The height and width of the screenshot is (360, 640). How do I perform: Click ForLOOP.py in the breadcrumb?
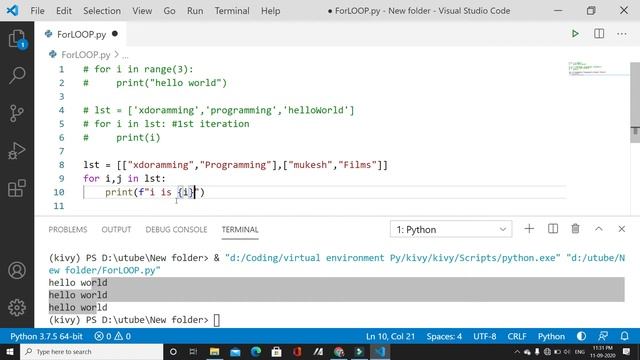coord(86,55)
